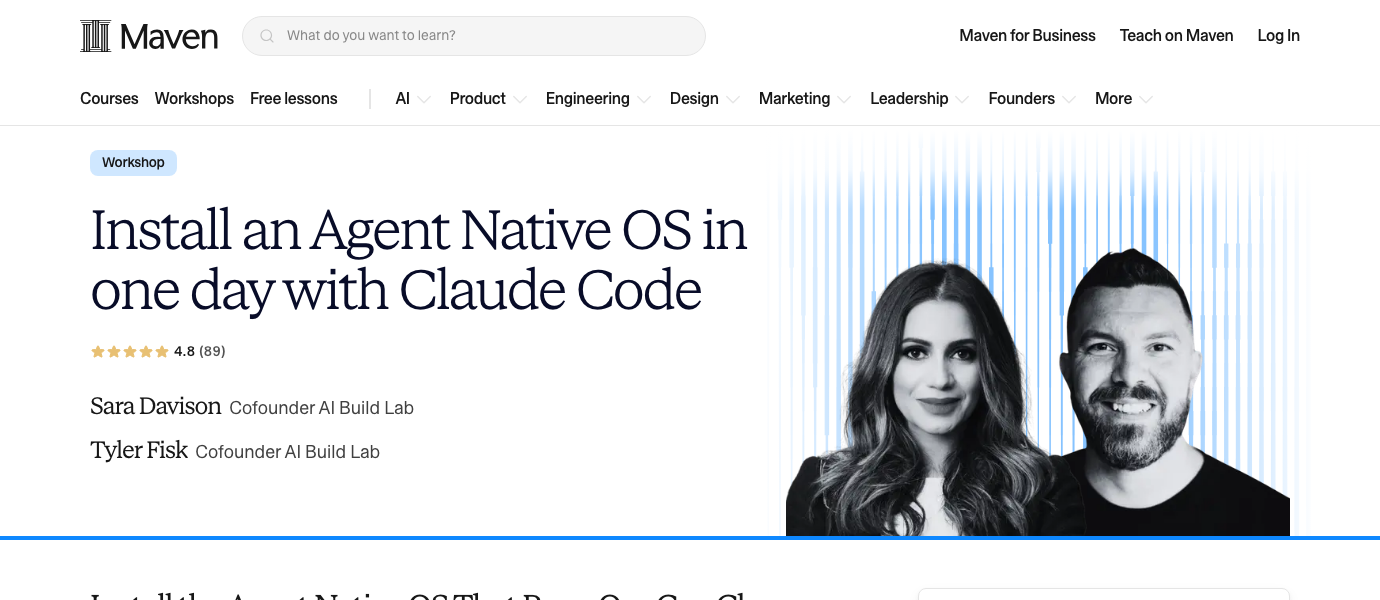Open Maven for Business link
Viewport: 1380px width, 600px height.
click(x=1027, y=36)
